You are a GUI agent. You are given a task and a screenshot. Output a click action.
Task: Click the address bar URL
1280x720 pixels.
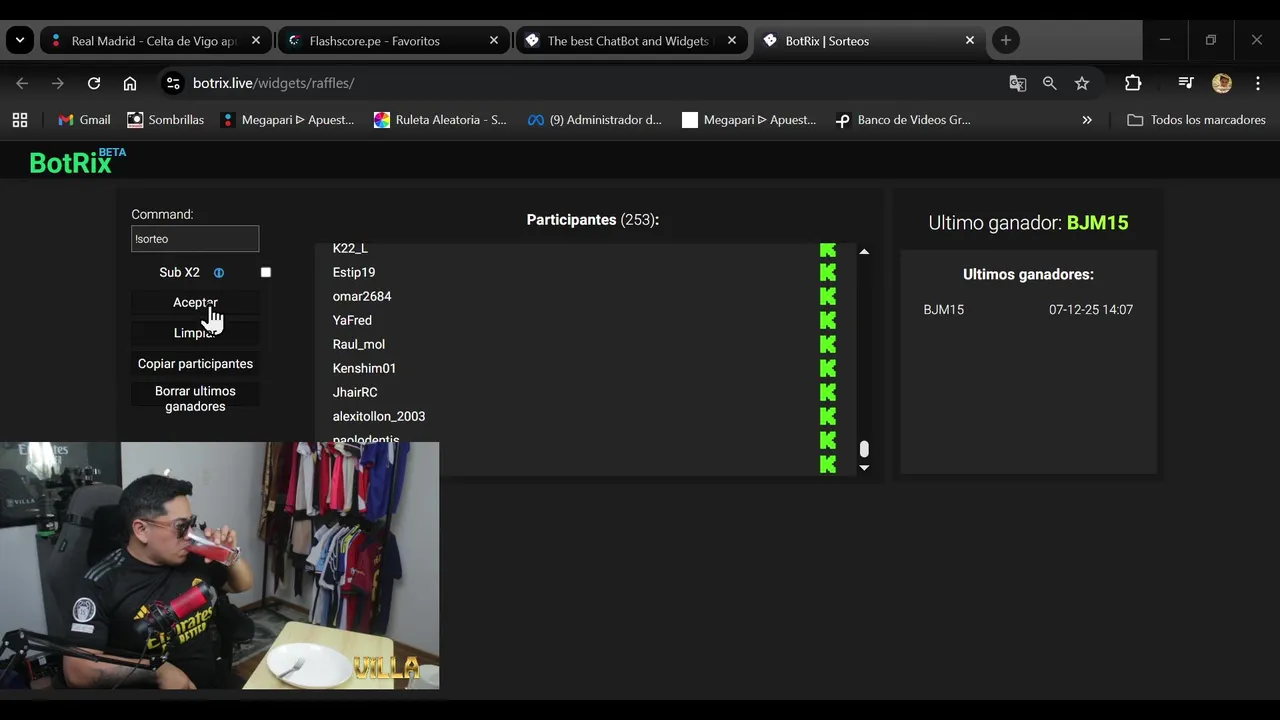pos(274,83)
